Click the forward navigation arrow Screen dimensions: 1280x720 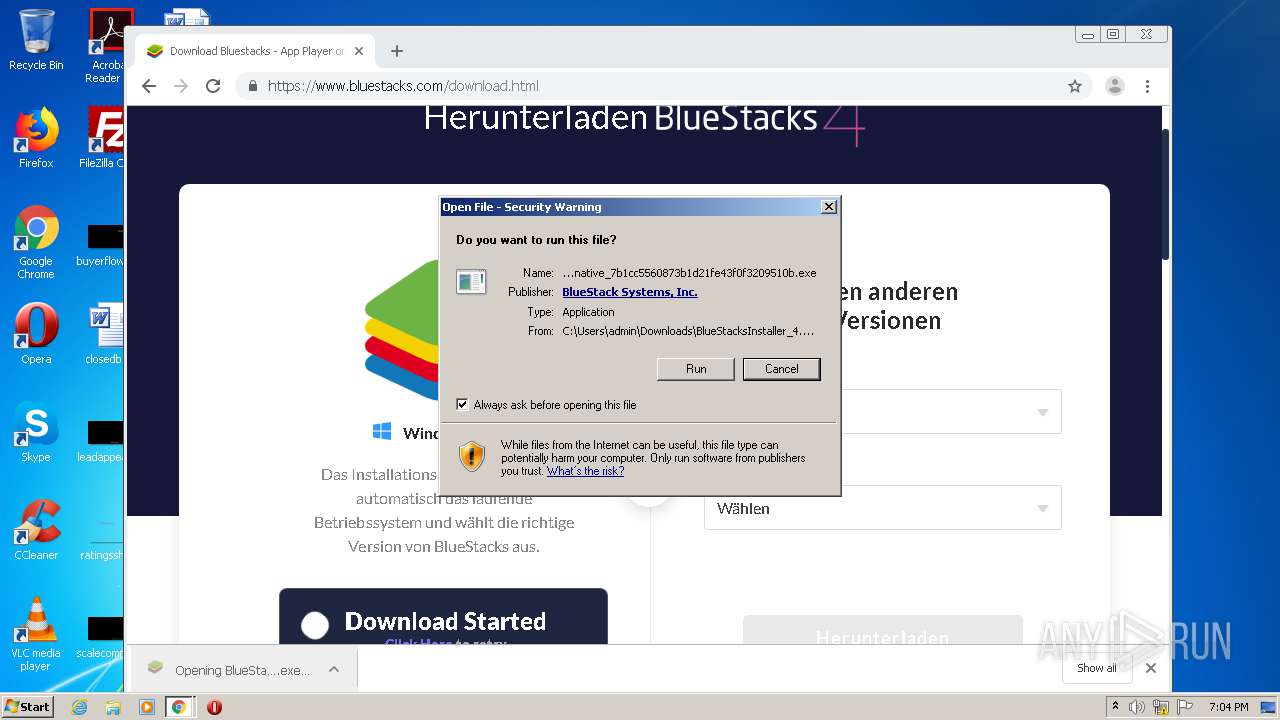point(181,86)
